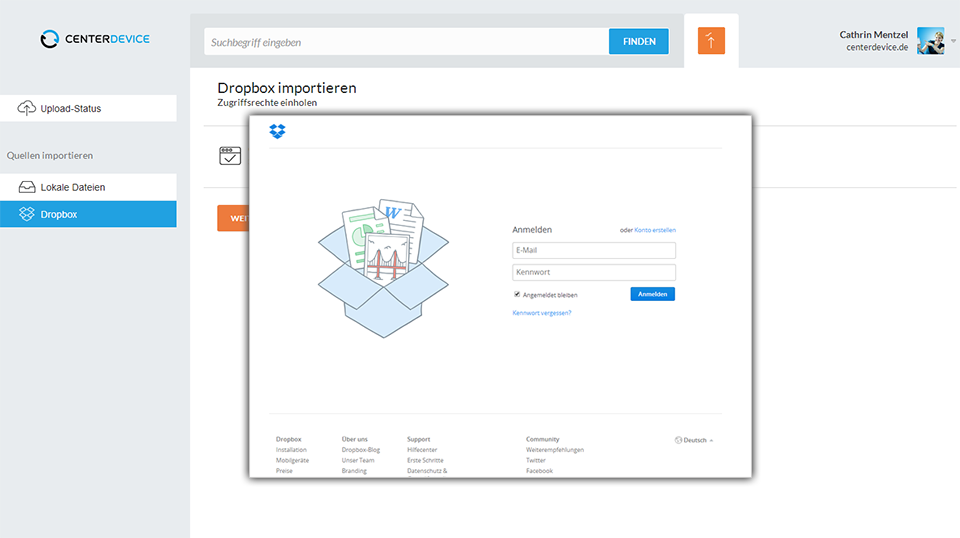This screenshot has height=538, width=960.
Task: Click the Lokale Dateien tray icon
Action: (x=27, y=187)
